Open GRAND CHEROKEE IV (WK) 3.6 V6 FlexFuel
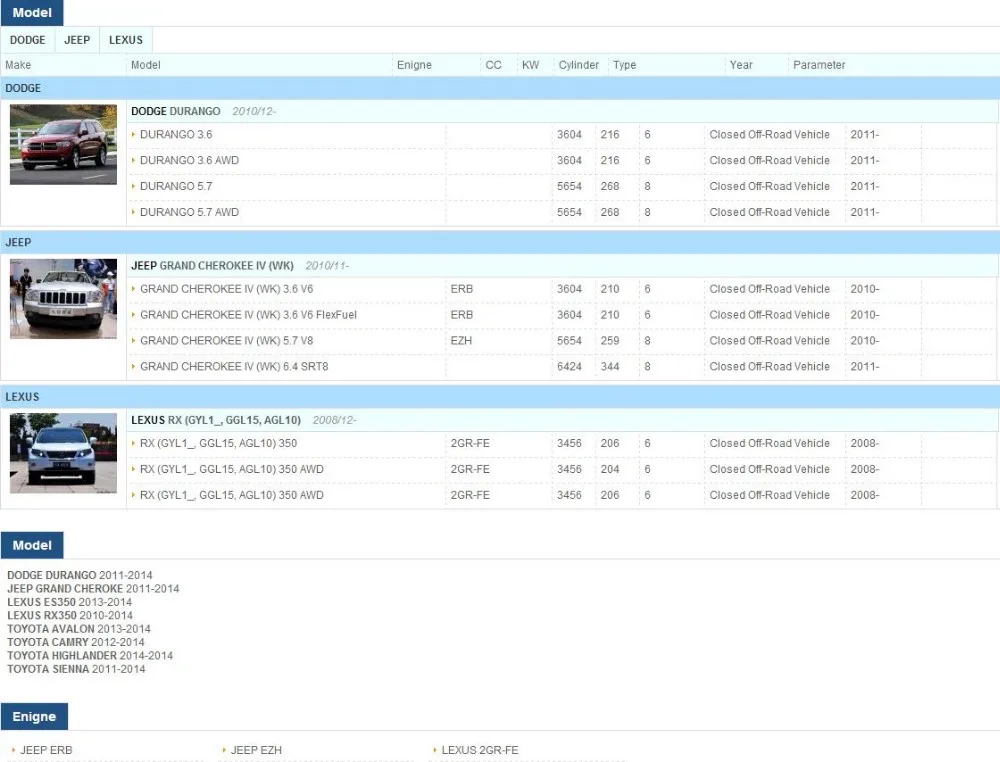 coord(248,315)
